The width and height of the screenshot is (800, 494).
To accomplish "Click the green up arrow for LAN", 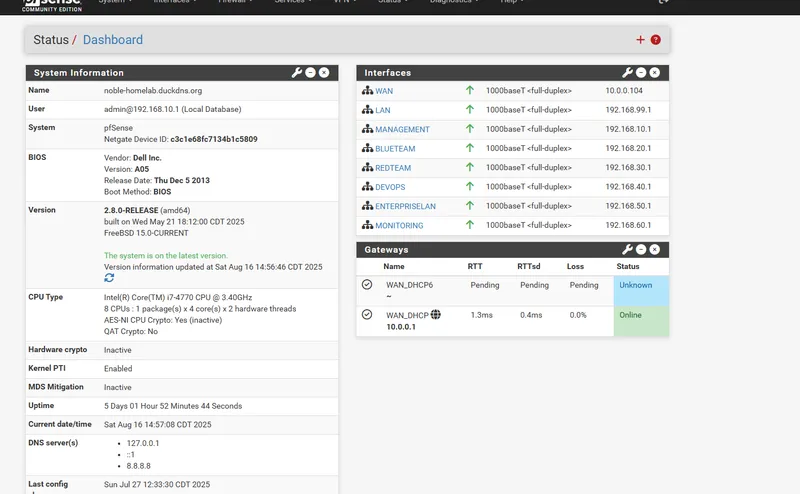I will pos(470,109).
